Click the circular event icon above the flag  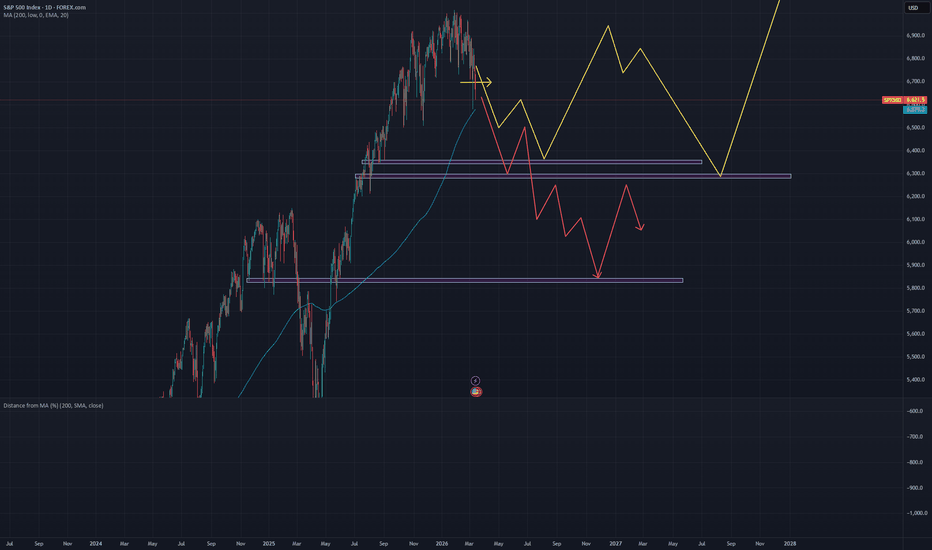(x=476, y=380)
